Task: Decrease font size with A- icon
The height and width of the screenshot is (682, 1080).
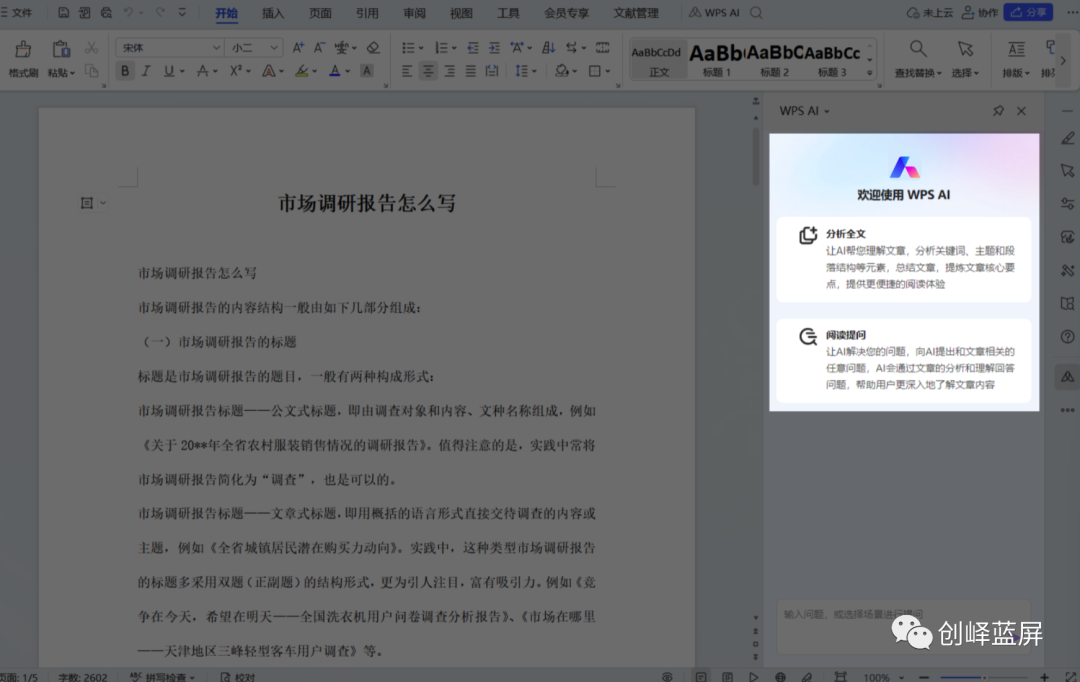Action: tap(319, 48)
